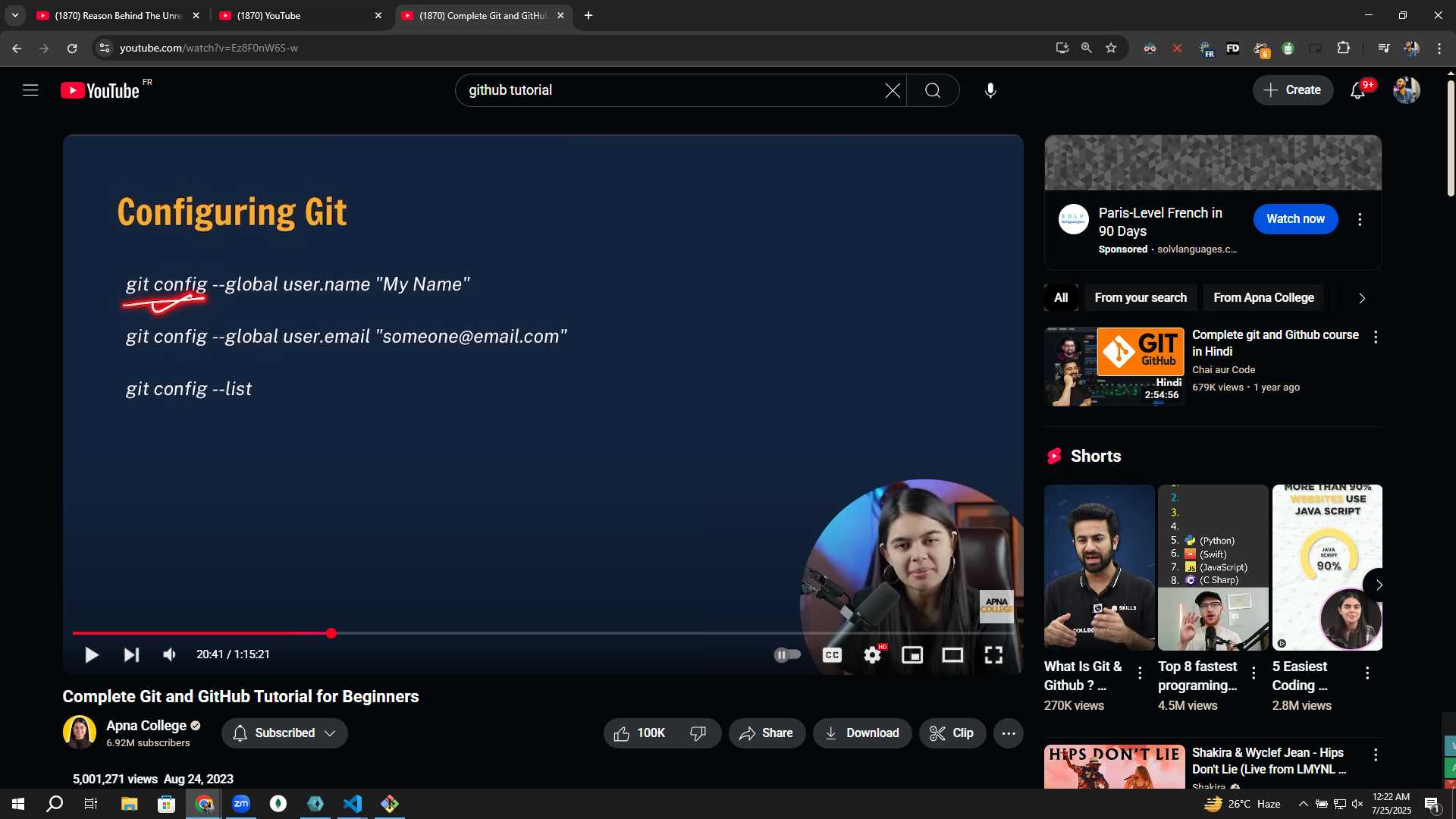Switch to the Reason Behind The Unre tab
The width and height of the screenshot is (1456, 819).
(118, 15)
